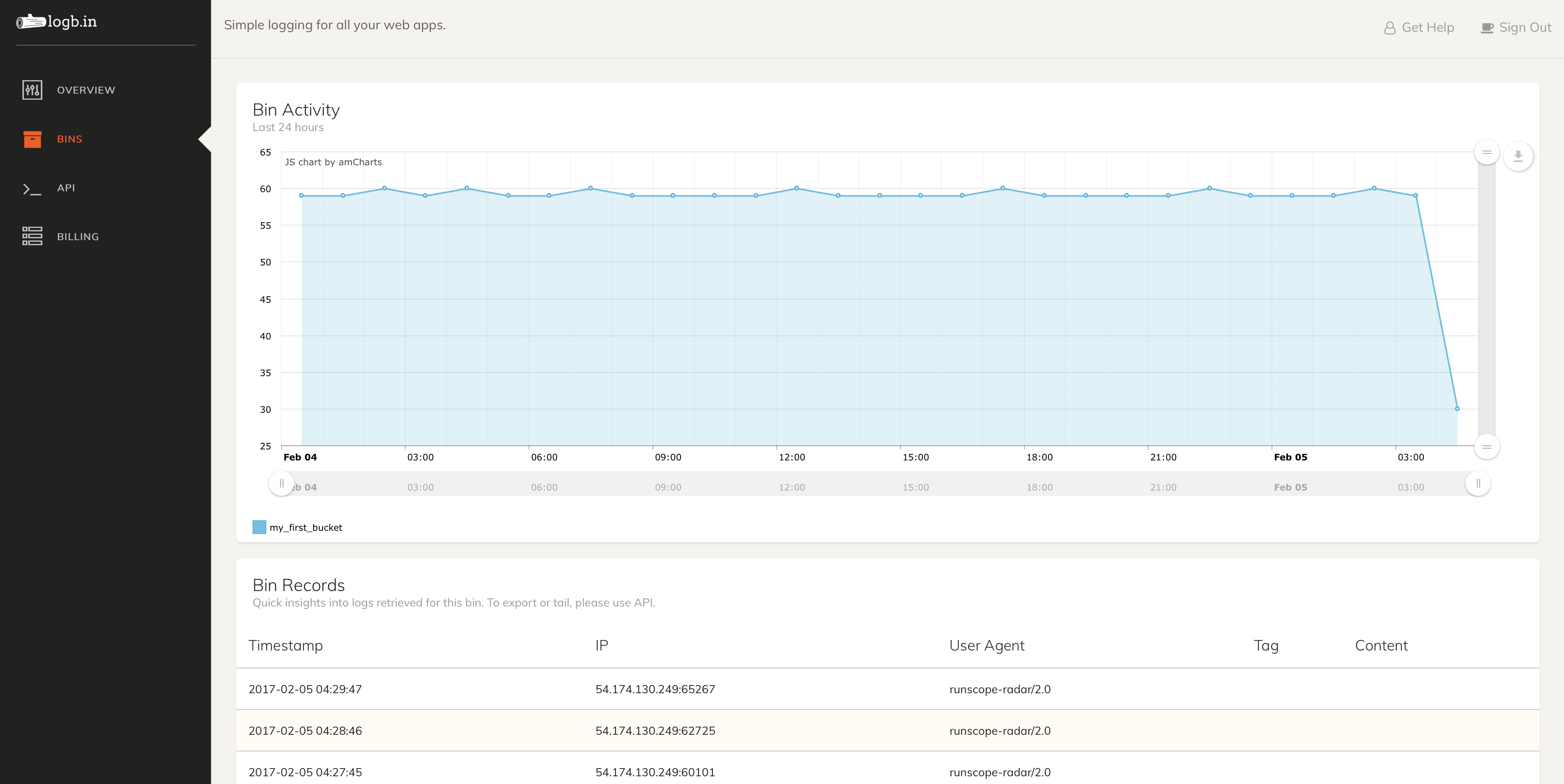The width and height of the screenshot is (1564, 784).
Task: Grab the right horizontal scrollbar handle
Action: 1478,484
